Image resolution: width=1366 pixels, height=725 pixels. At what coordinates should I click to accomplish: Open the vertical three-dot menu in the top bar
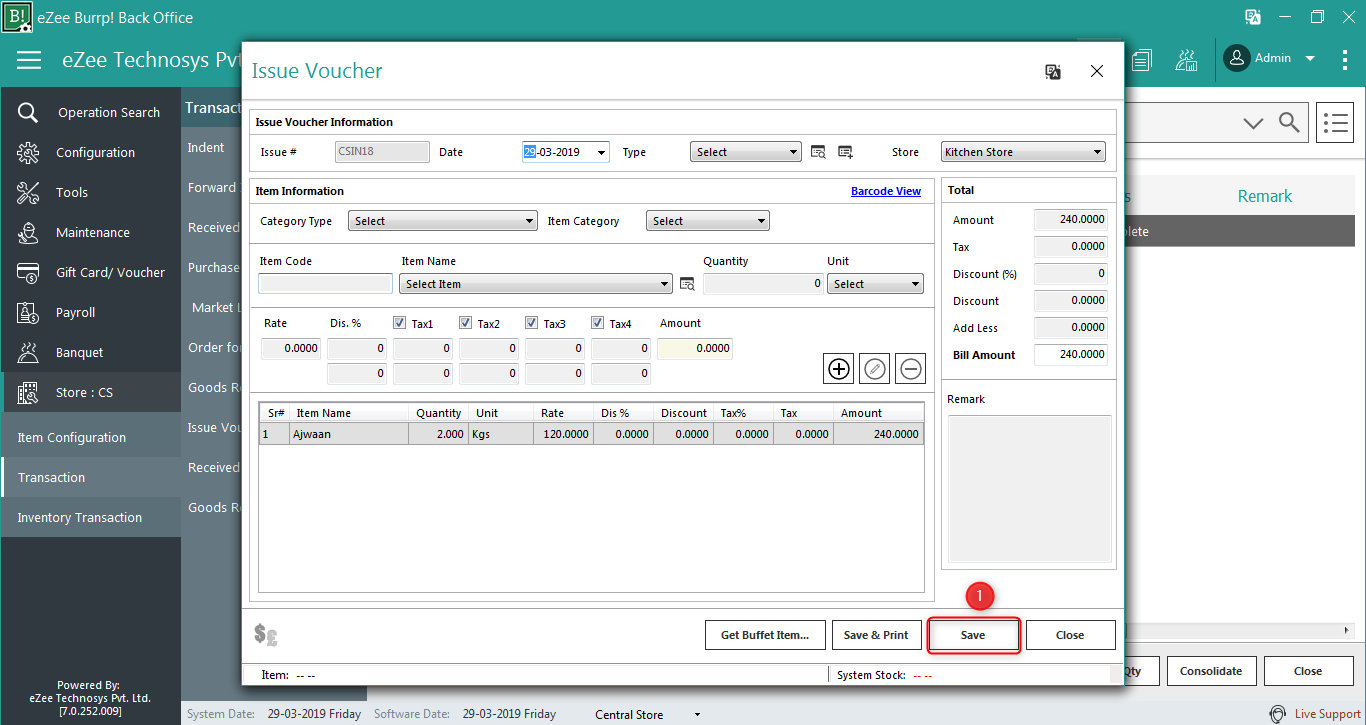point(1345,59)
